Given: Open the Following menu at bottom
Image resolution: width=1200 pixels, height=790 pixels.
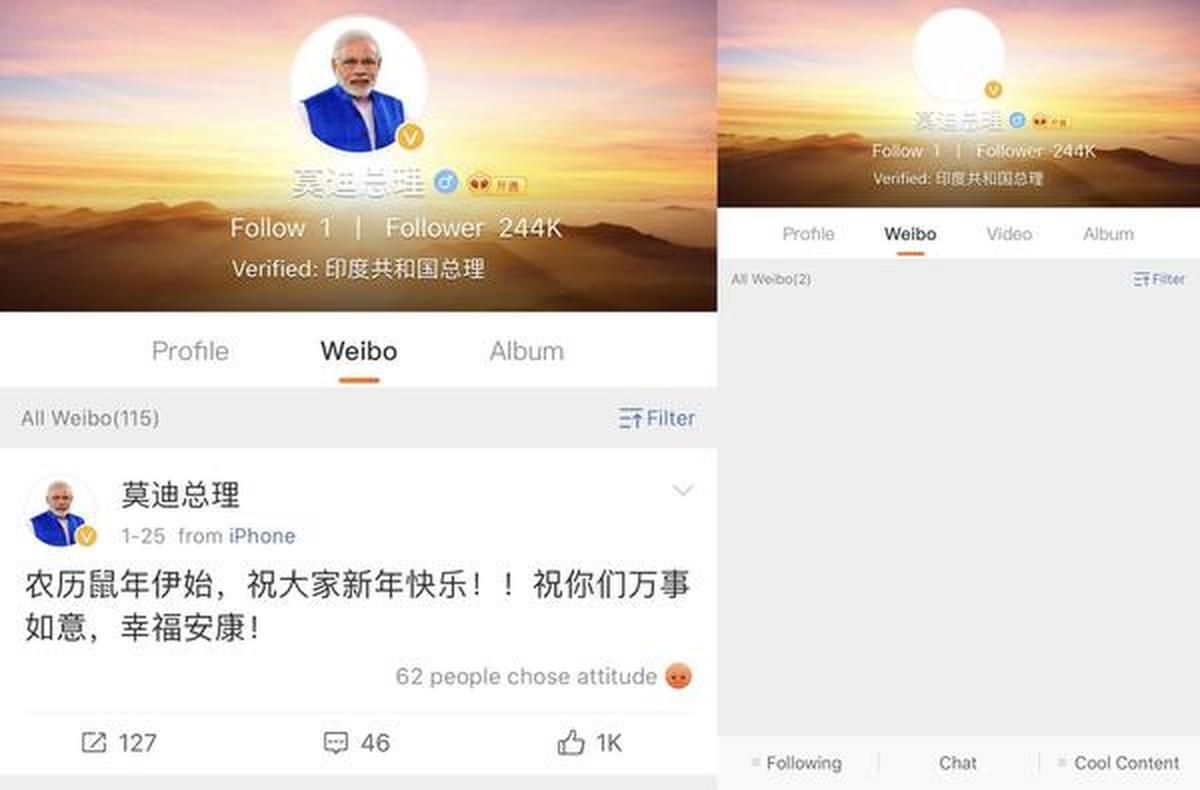Looking at the screenshot, I should click(797, 762).
